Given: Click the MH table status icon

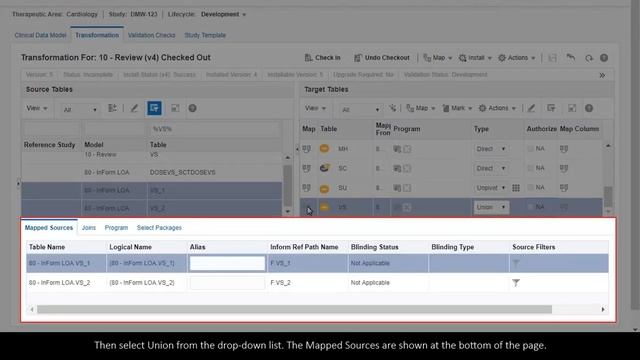Looking at the screenshot, I should (324, 149).
